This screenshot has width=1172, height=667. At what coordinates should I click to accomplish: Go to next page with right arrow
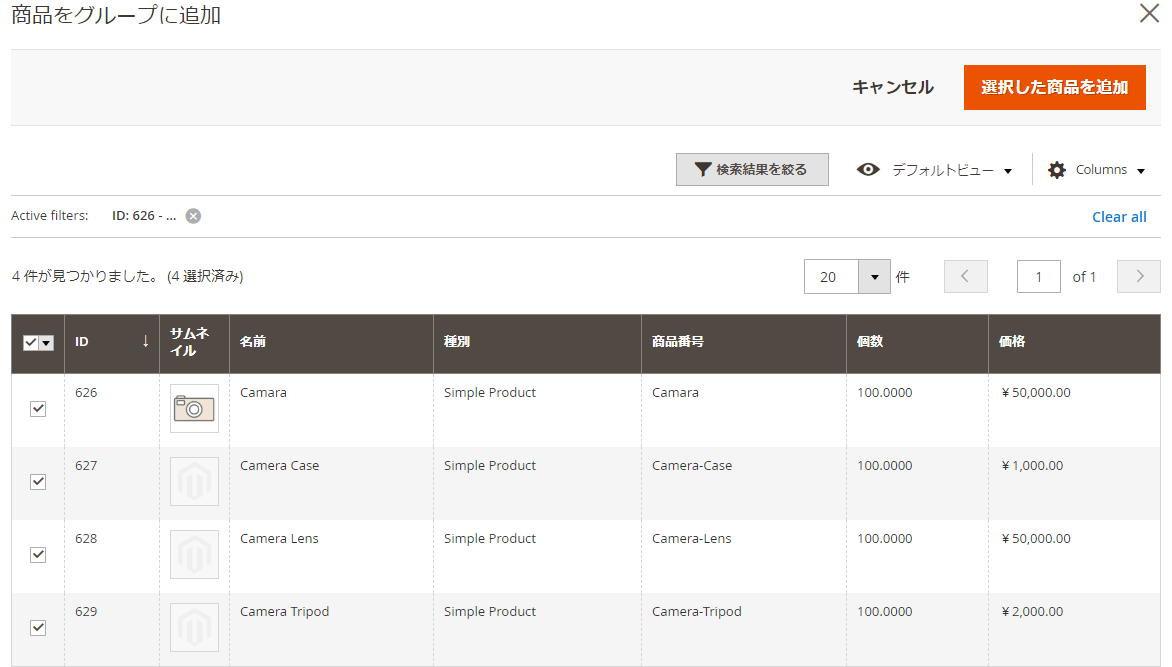[1138, 276]
